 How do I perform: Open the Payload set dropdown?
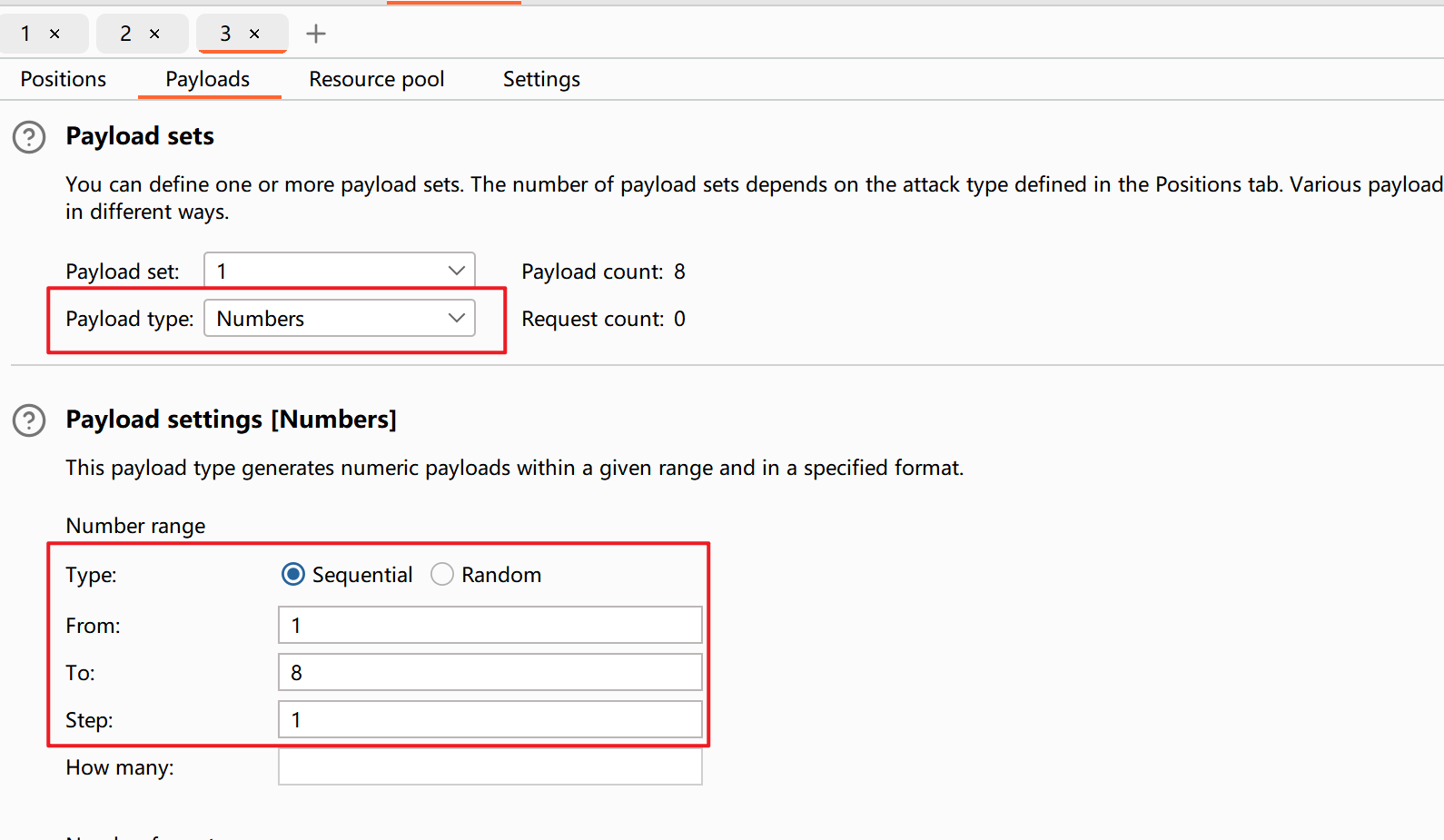[x=339, y=271]
